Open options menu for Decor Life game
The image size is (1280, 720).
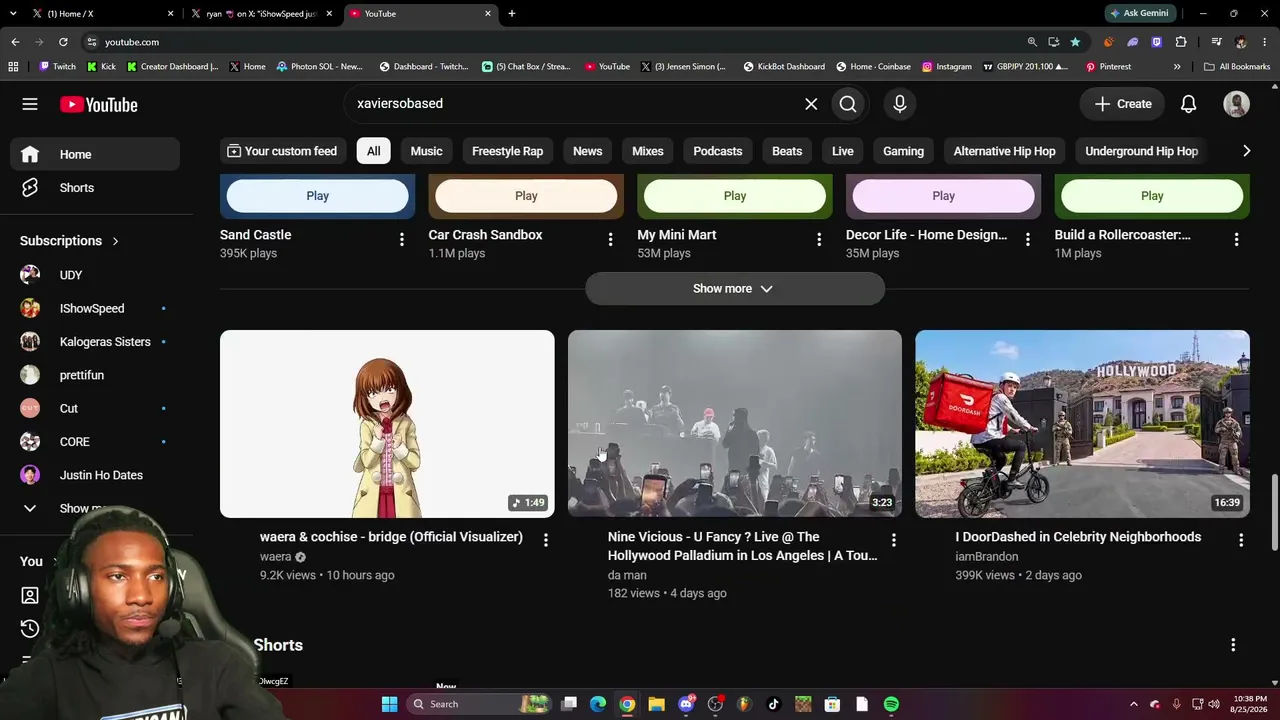[1027, 240]
